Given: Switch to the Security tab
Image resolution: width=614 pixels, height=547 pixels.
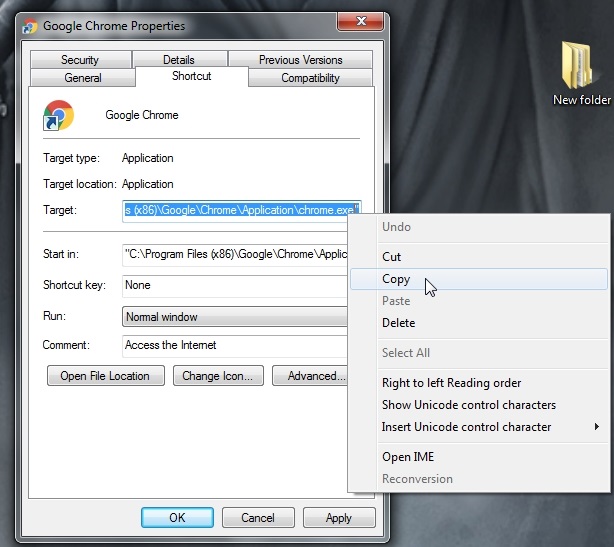Looking at the screenshot, I should [x=80, y=60].
